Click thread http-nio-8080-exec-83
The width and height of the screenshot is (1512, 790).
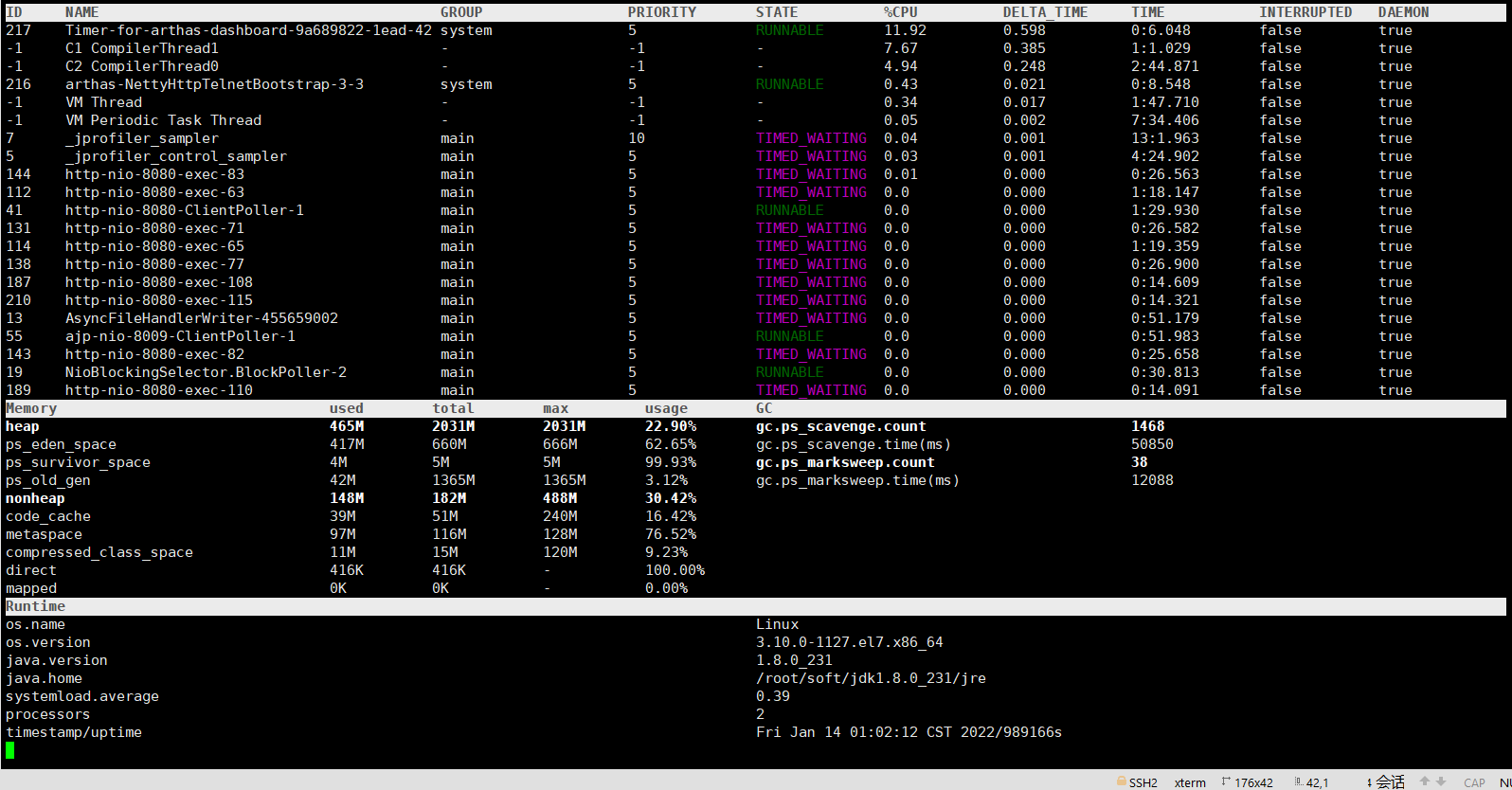[x=154, y=174]
